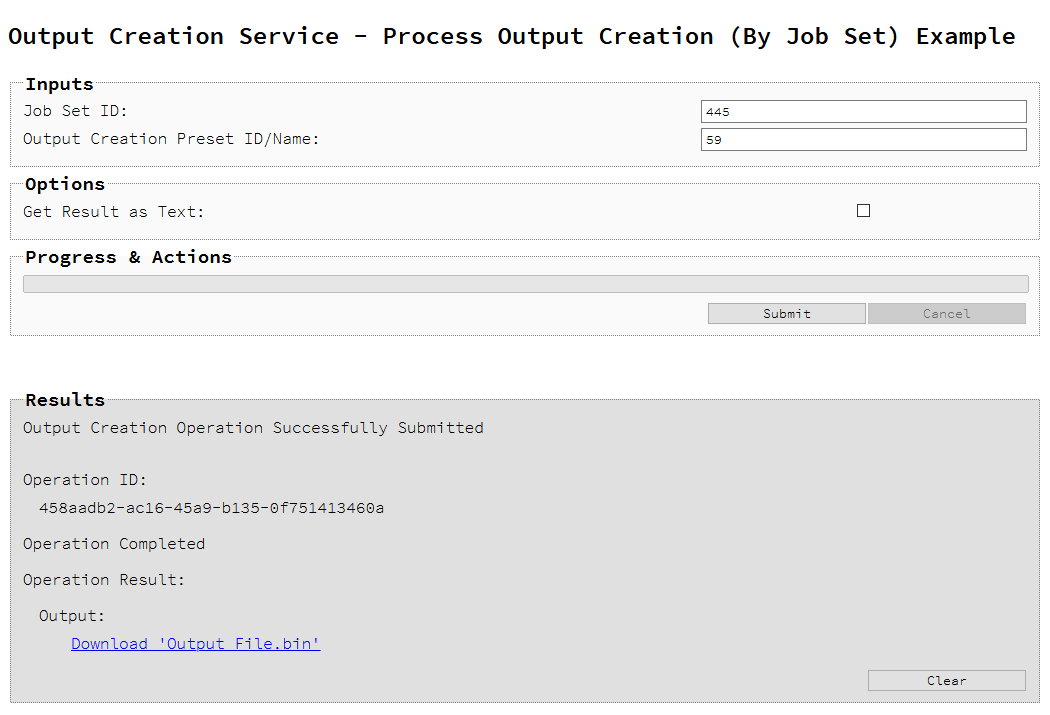Image resolution: width=1050 pixels, height=715 pixels.
Task: Submit the output creation request
Action: (x=786, y=313)
